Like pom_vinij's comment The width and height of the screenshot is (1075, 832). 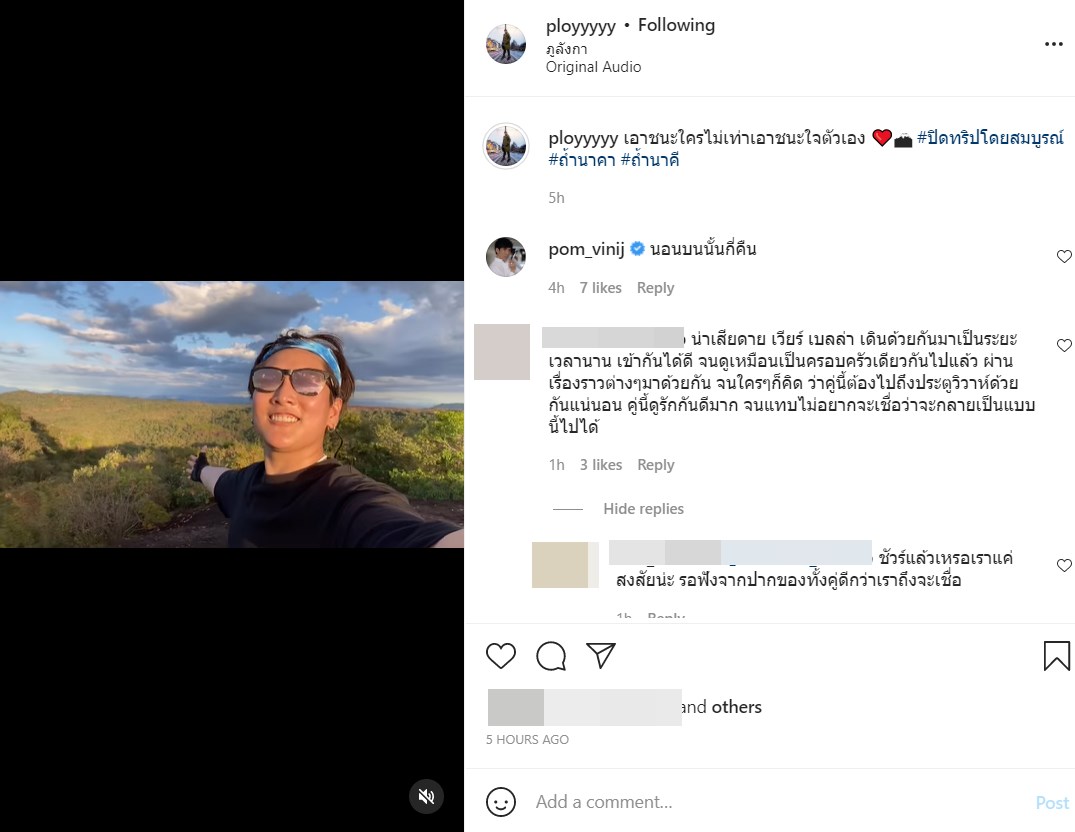[1064, 257]
